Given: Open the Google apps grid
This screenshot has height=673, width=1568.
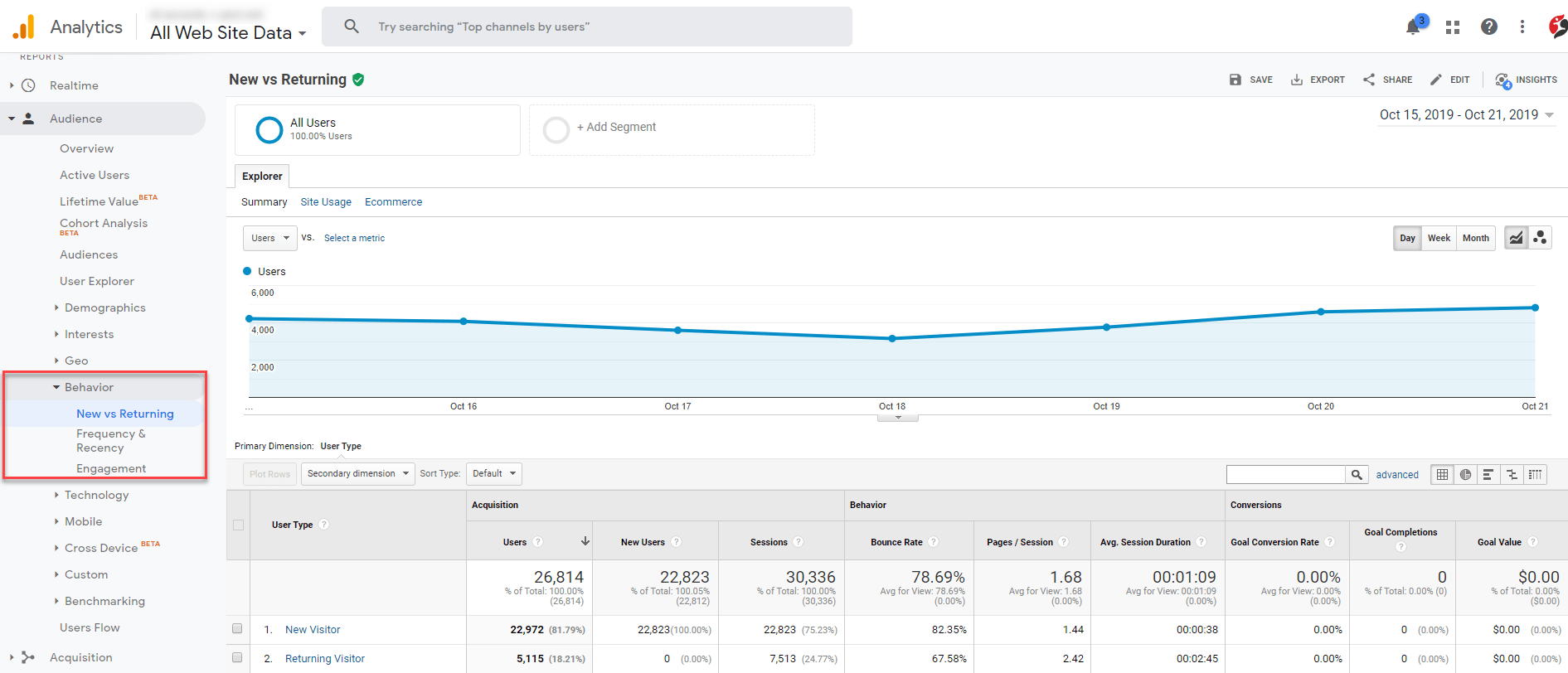Looking at the screenshot, I should pos(1452,27).
